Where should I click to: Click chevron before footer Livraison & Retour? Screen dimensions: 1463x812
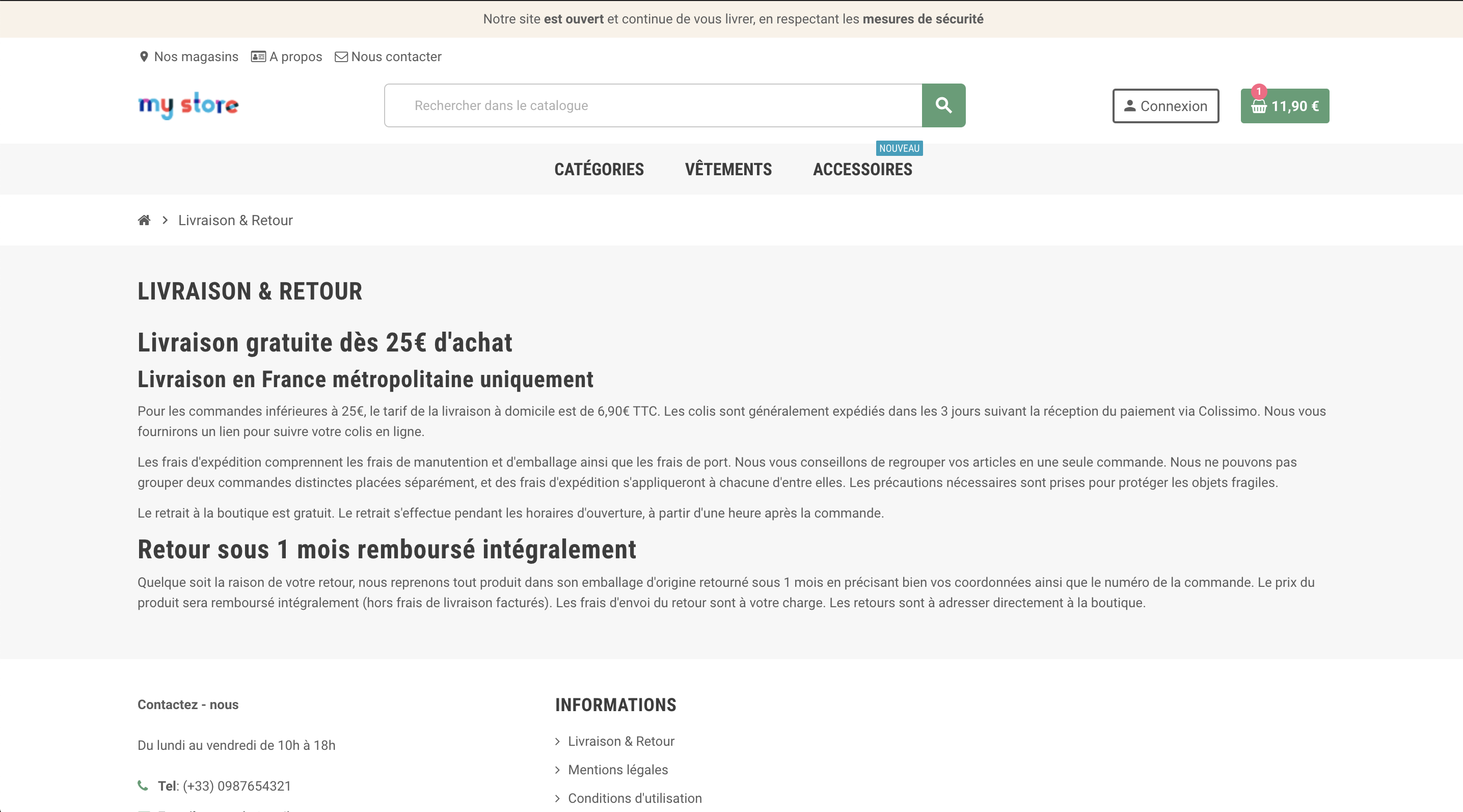(558, 741)
